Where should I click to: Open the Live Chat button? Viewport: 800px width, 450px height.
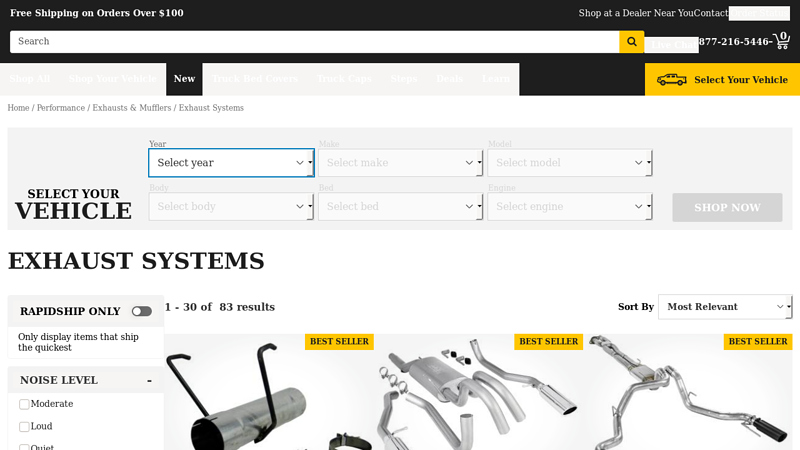pos(671,45)
